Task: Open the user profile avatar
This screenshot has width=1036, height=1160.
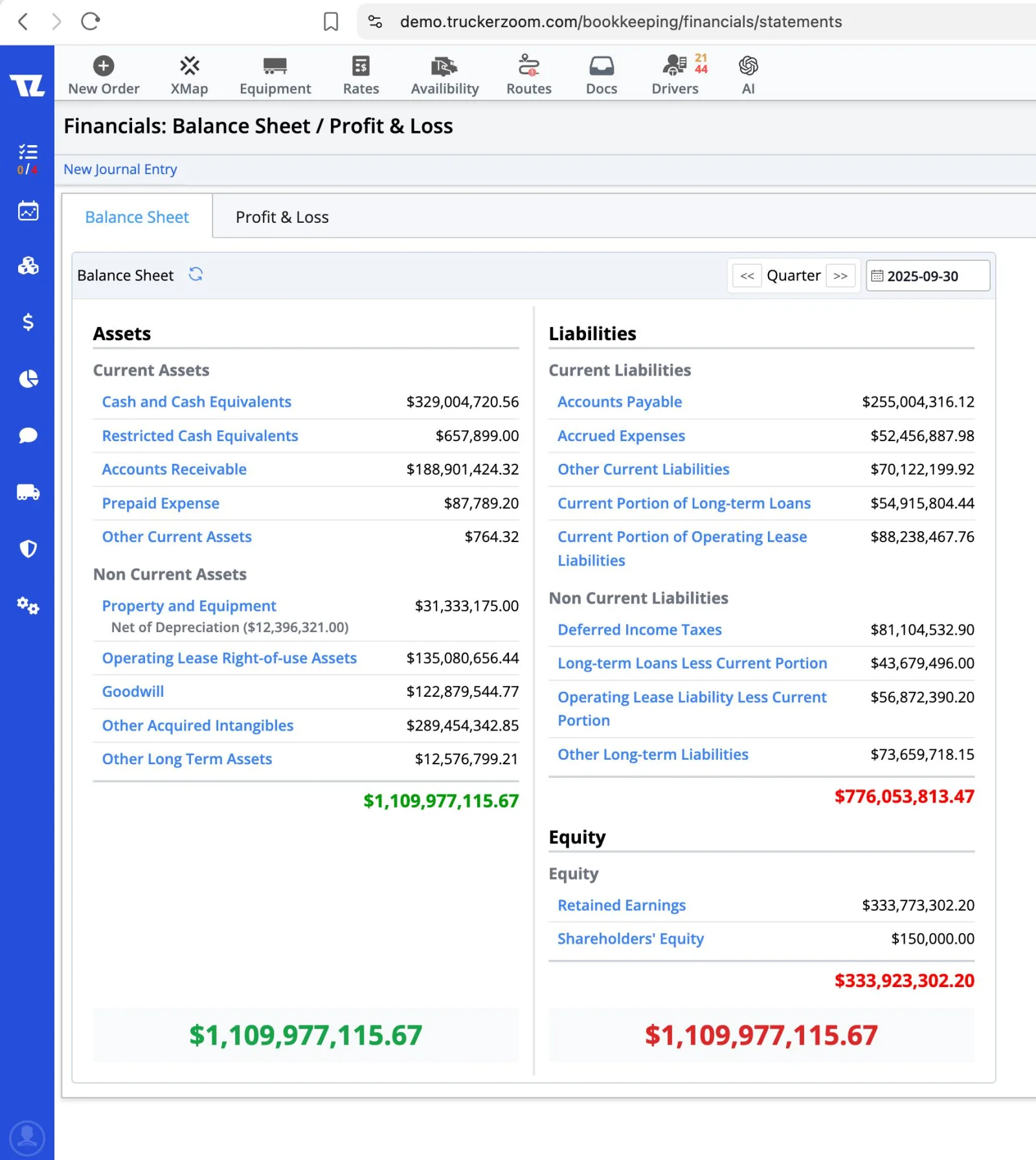Action: pos(27,1137)
